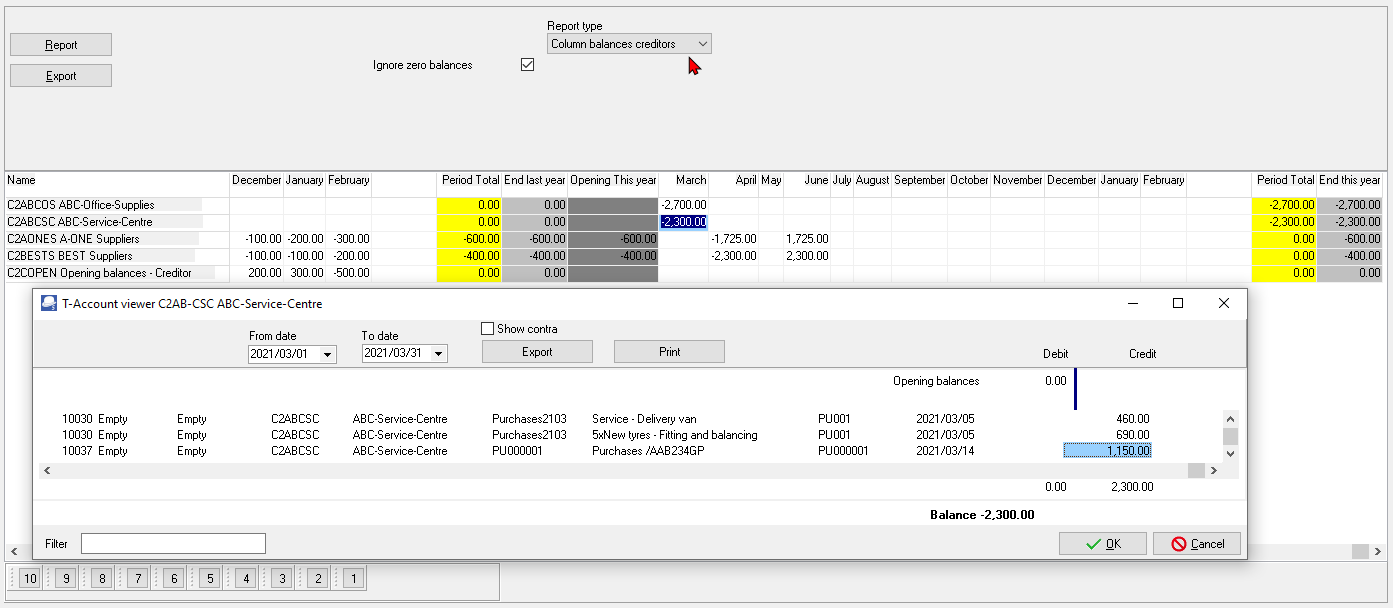Maximize the T-Account viewer window
This screenshot has height=608, width=1393.
click(1178, 303)
